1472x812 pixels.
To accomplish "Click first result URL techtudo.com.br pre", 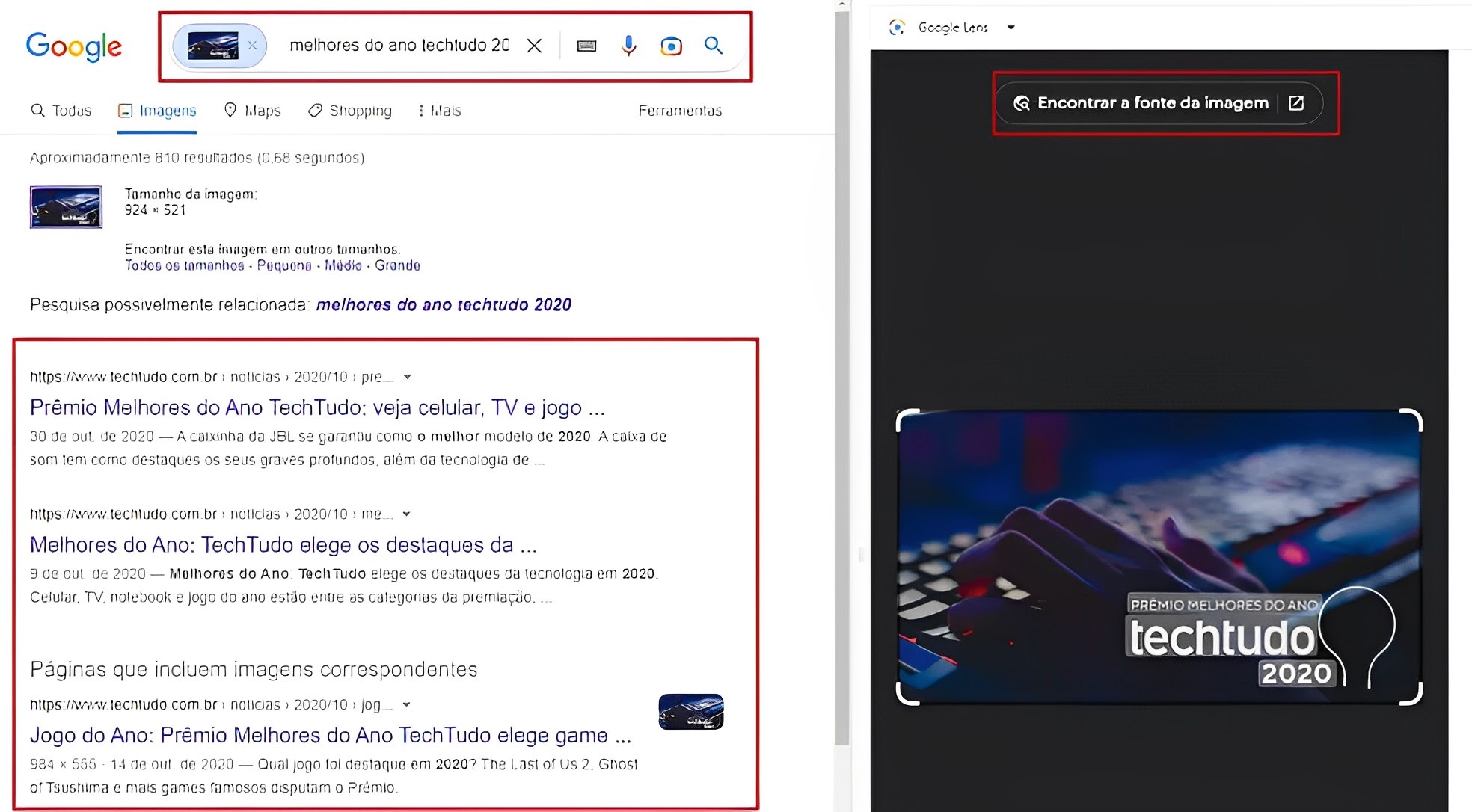I will click(212, 377).
